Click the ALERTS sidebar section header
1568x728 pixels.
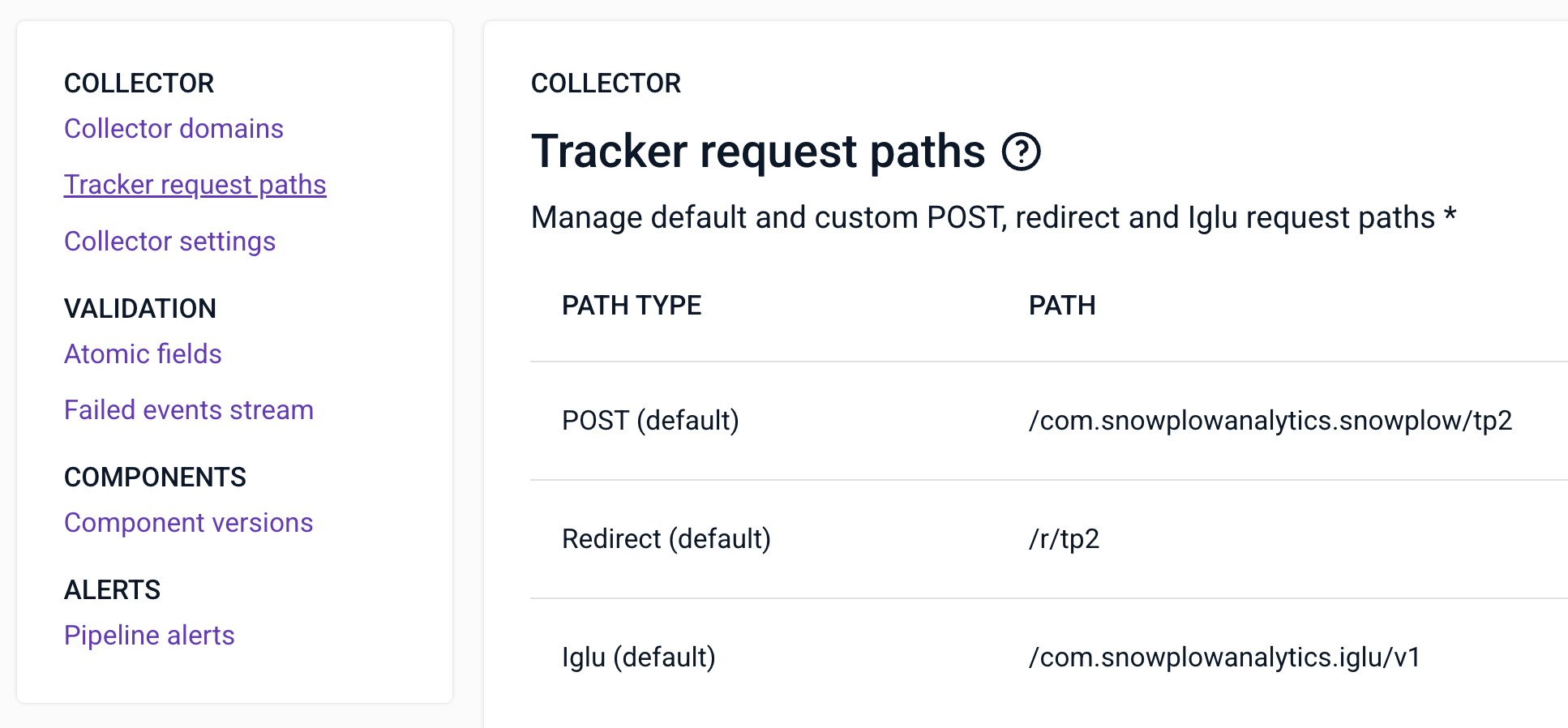tap(112, 590)
